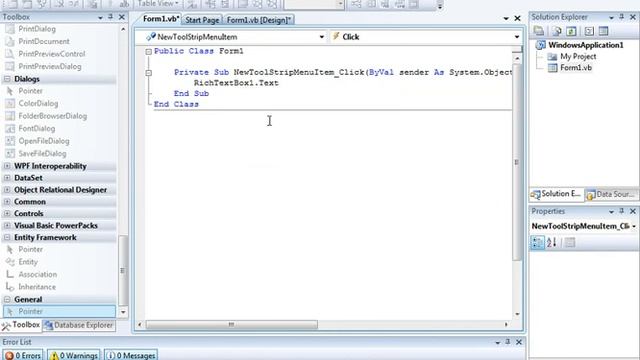Click Properties icon in Solution Explorer toolbar
Viewport: 640px width, 360px height.
(x=539, y=31)
